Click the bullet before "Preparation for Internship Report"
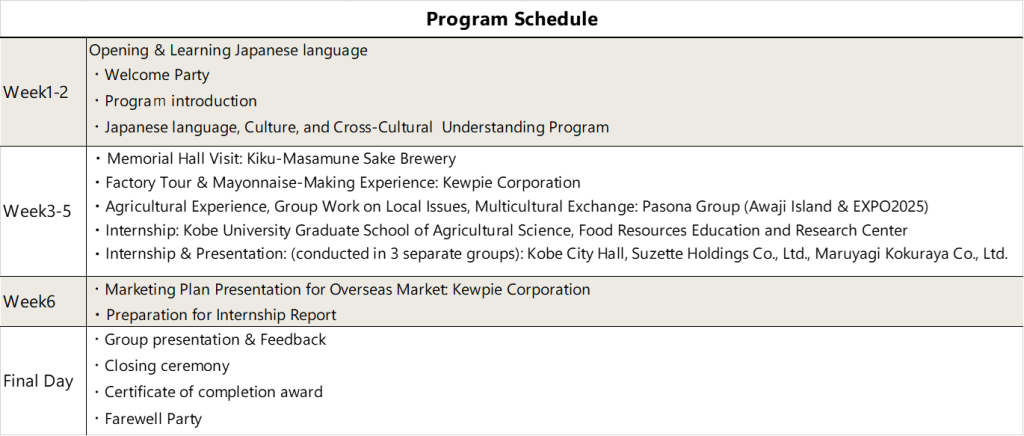Image resolution: width=1024 pixels, height=436 pixels. [x=97, y=315]
